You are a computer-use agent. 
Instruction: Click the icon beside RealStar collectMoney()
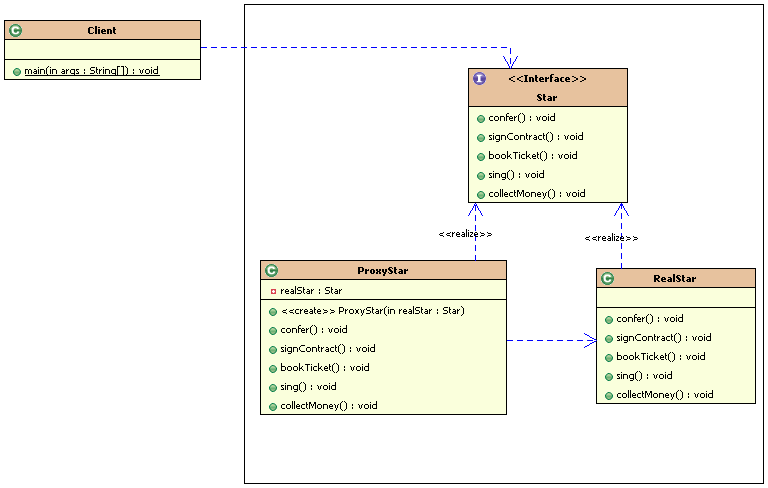pyautogui.click(x=609, y=396)
